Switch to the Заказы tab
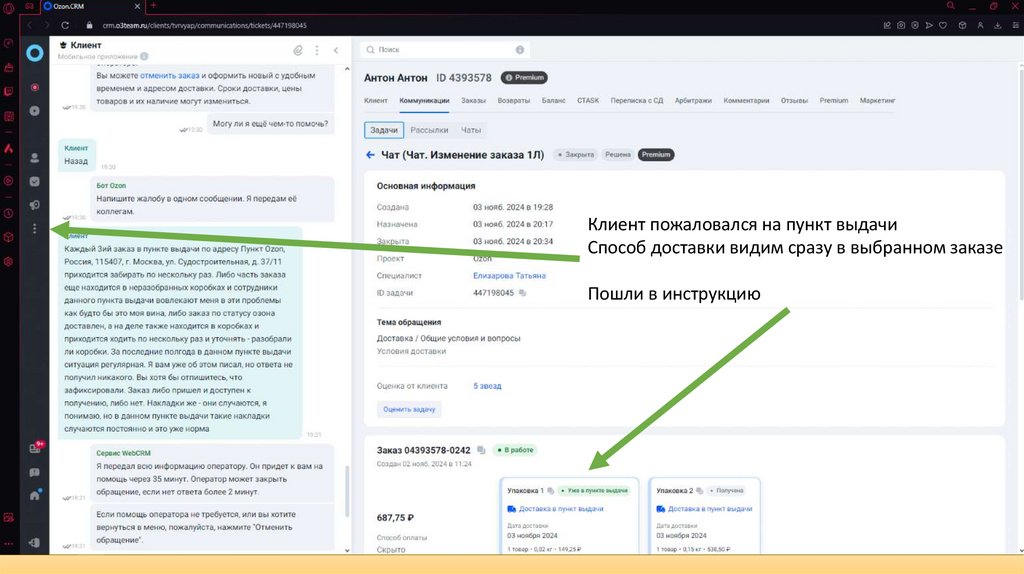Image resolution: width=1024 pixels, height=574 pixels. tap(473, 101)
